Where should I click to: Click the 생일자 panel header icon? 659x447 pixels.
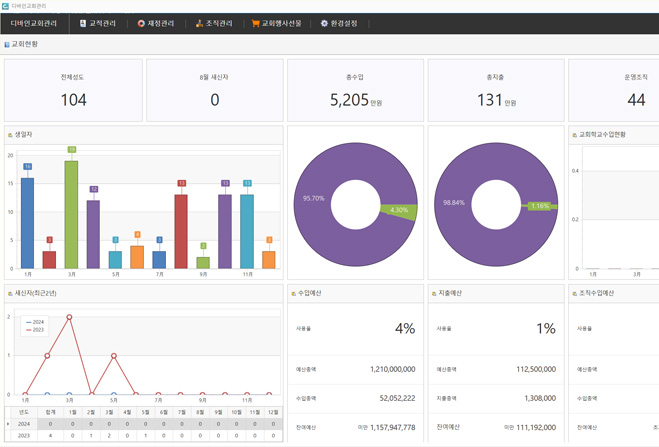tap(9, 134)
